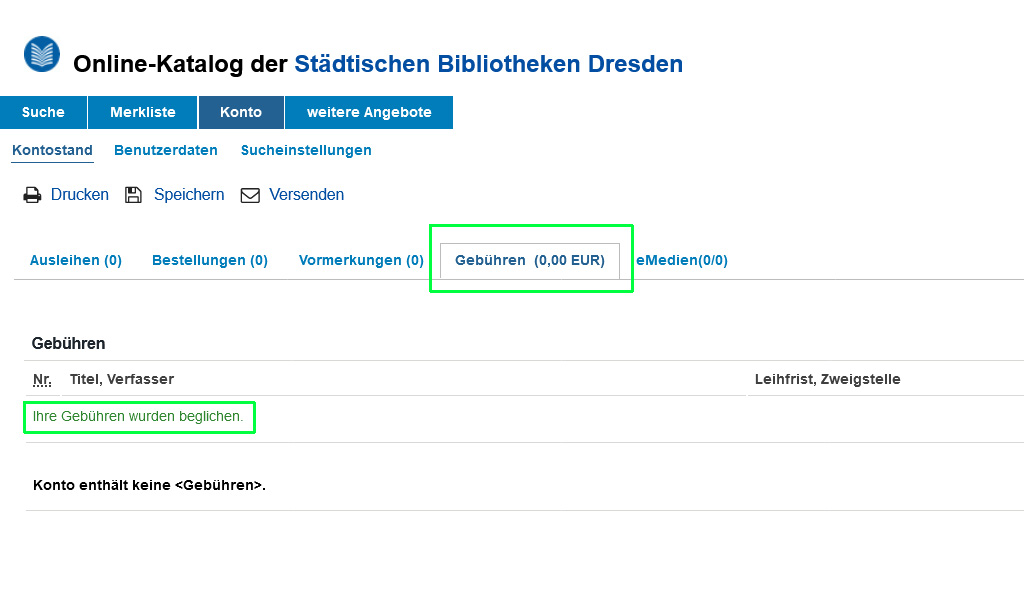Image resolution: width=1024 pixels, height=600 pixels.
Task: Select the Konto menu item
Action: click(241, 112)
